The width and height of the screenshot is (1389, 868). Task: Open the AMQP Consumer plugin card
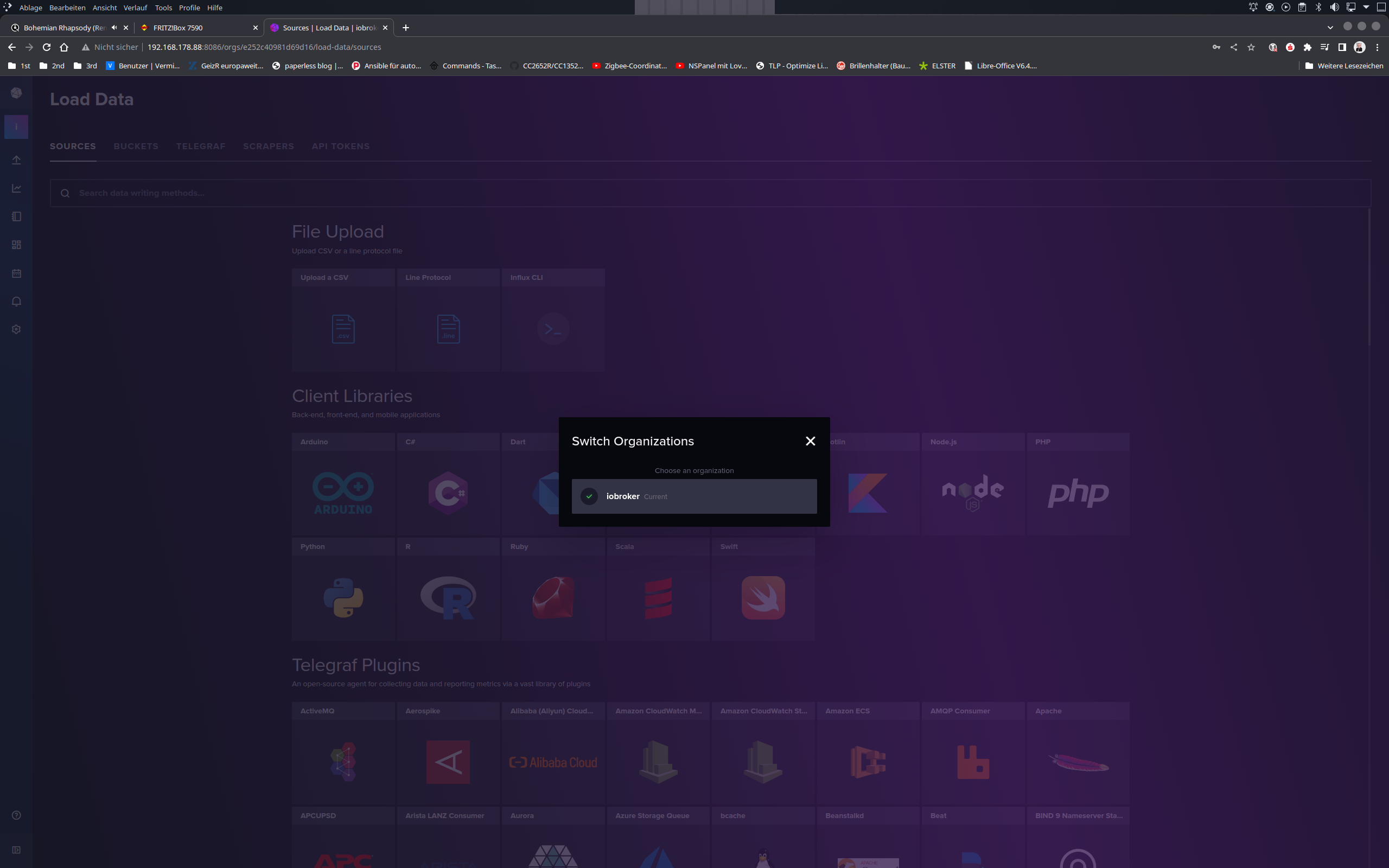(x=973, y=753)
